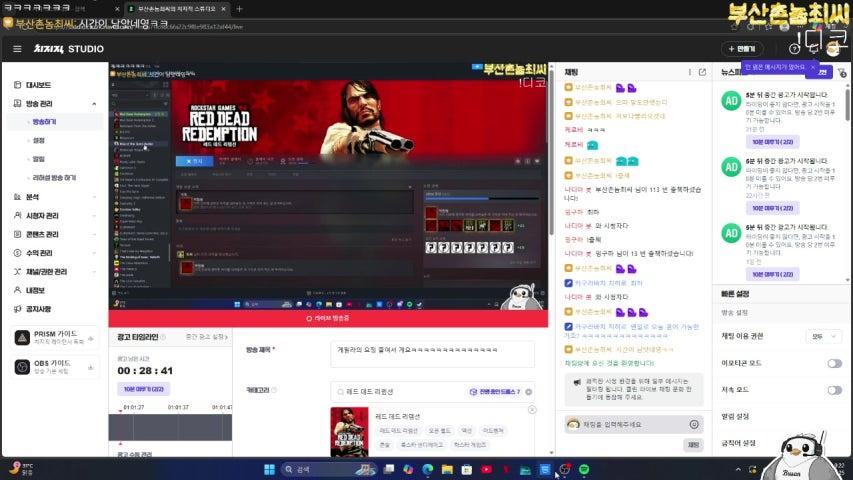This screenshot has height=480, width=853.
Task: Click the chat message input field
Action: click(x=634, y=424)
